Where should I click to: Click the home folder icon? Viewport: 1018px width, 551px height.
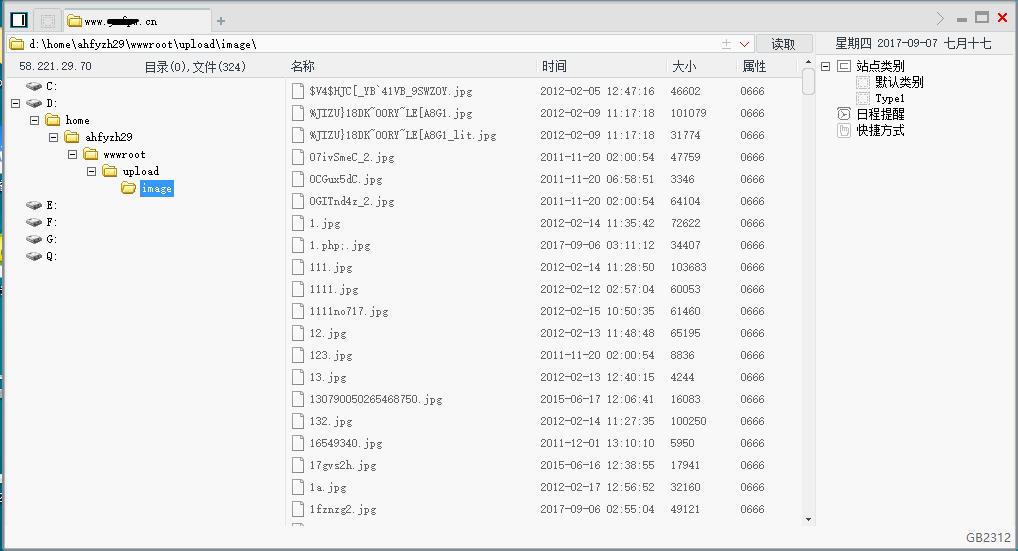click(x=53, y=120)
